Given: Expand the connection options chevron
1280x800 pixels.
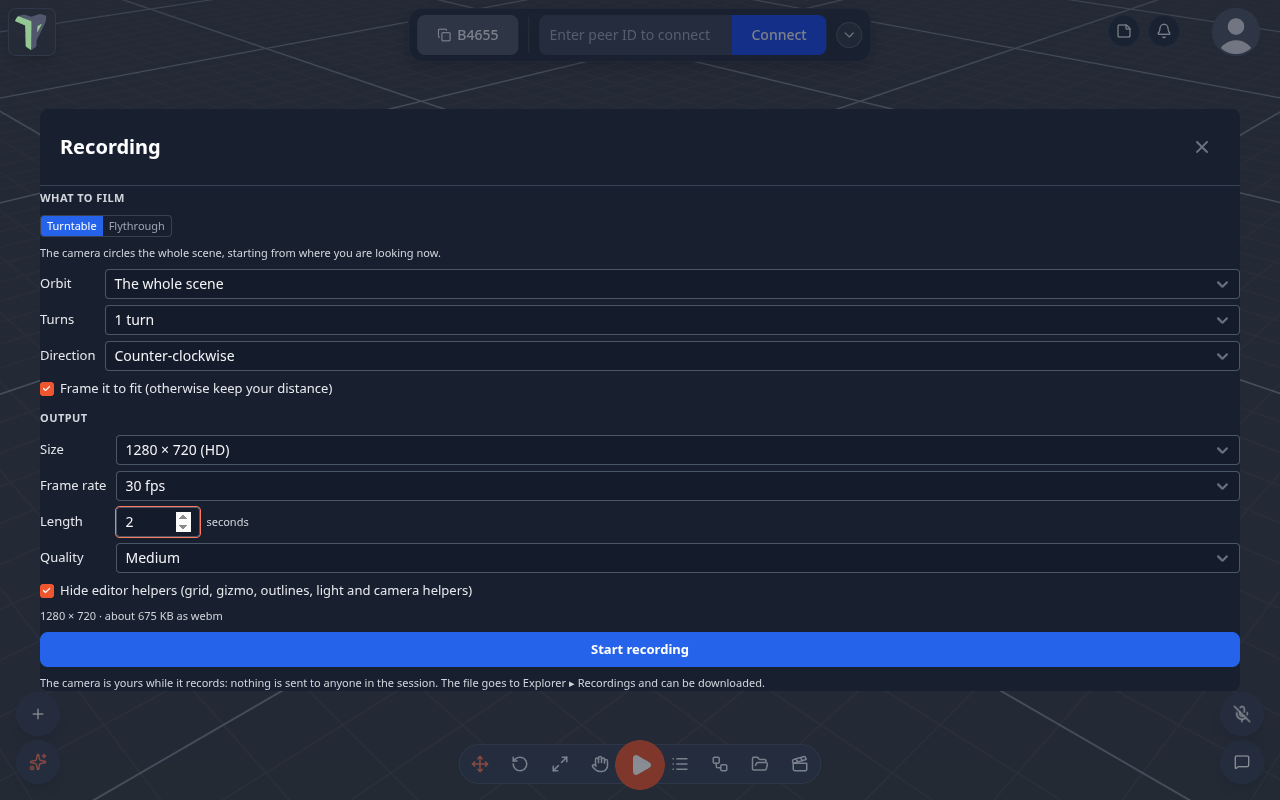Looking at the screenshot, I should 849,35.
